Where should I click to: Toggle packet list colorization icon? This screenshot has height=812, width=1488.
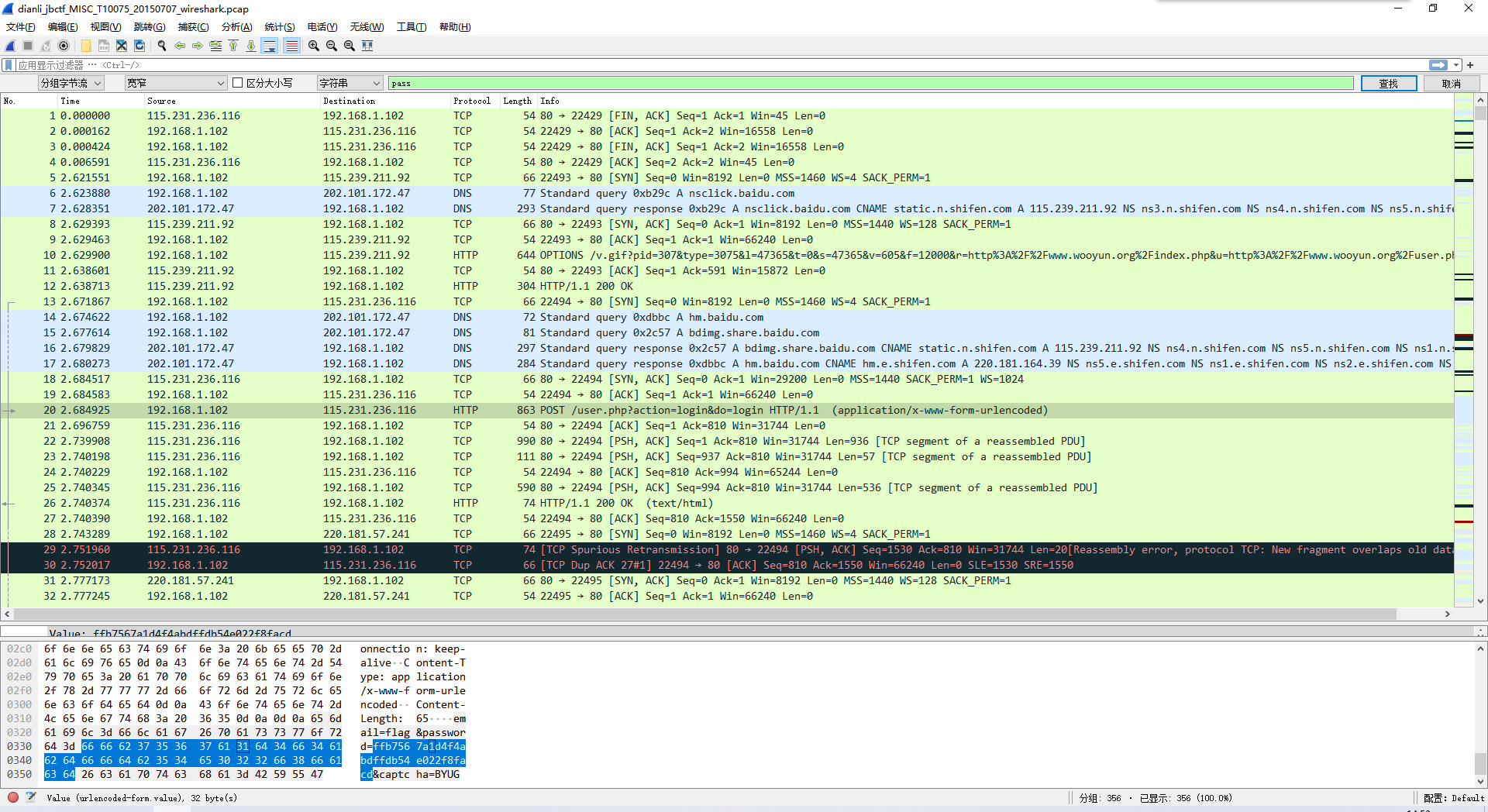click(x=291, y=46)
